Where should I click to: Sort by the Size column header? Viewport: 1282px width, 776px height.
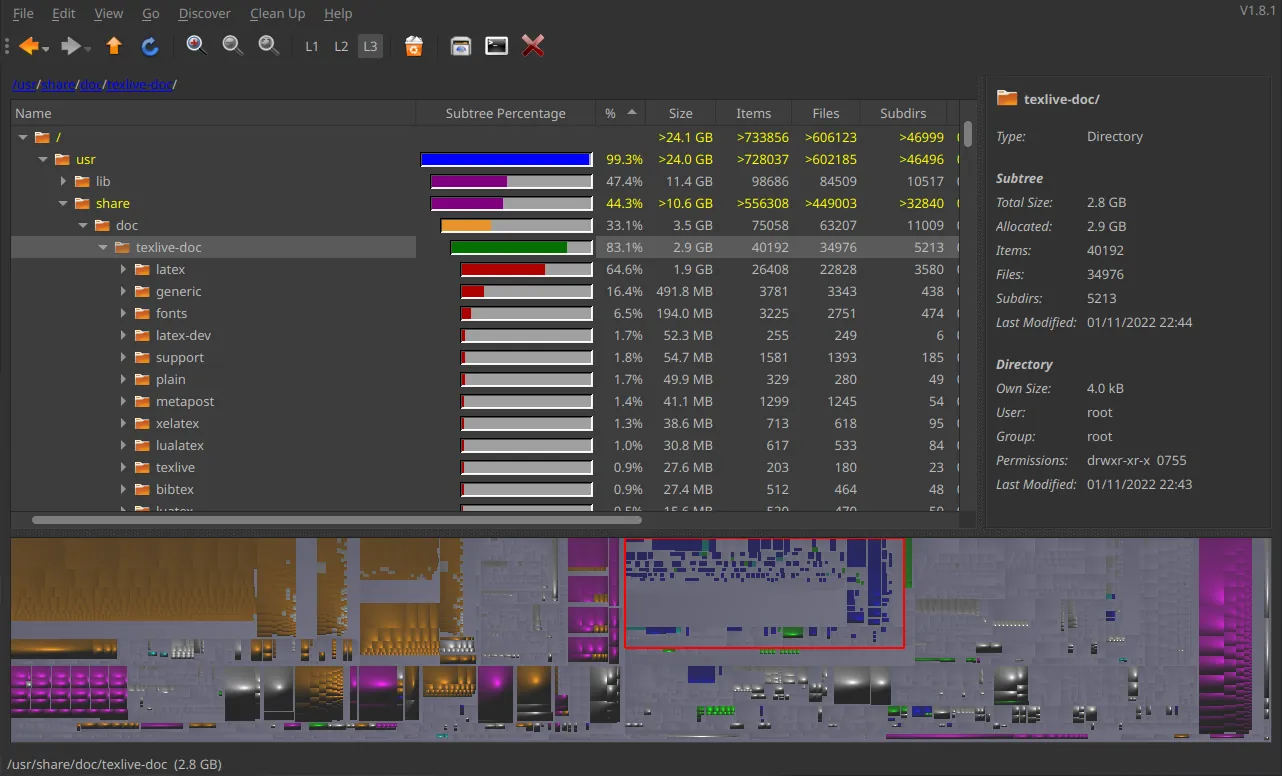click(680, 113)
